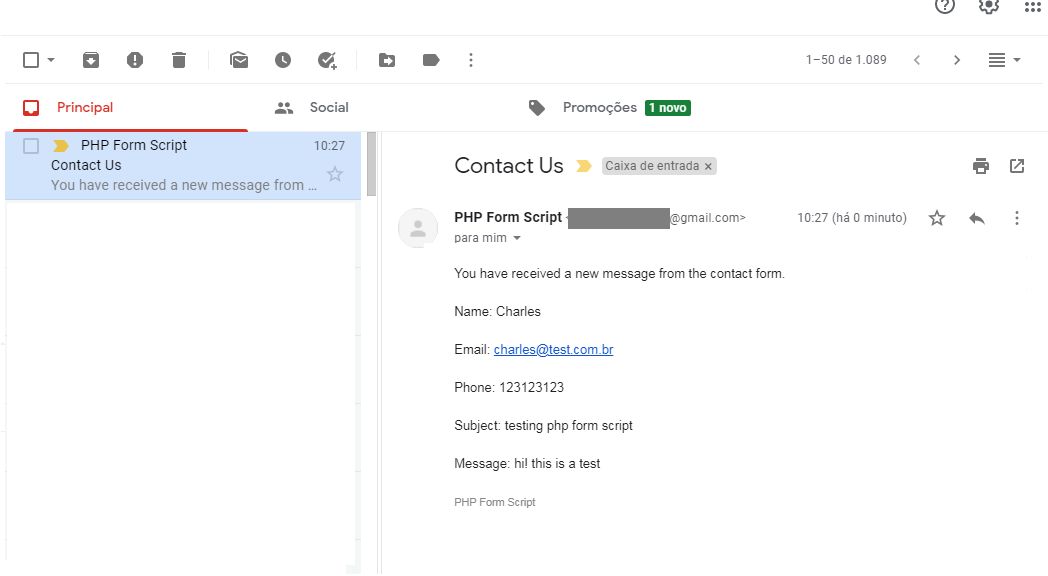Switch to the Social tab
The height and width of the screenshot is (576, 1048).
[328, 108]
